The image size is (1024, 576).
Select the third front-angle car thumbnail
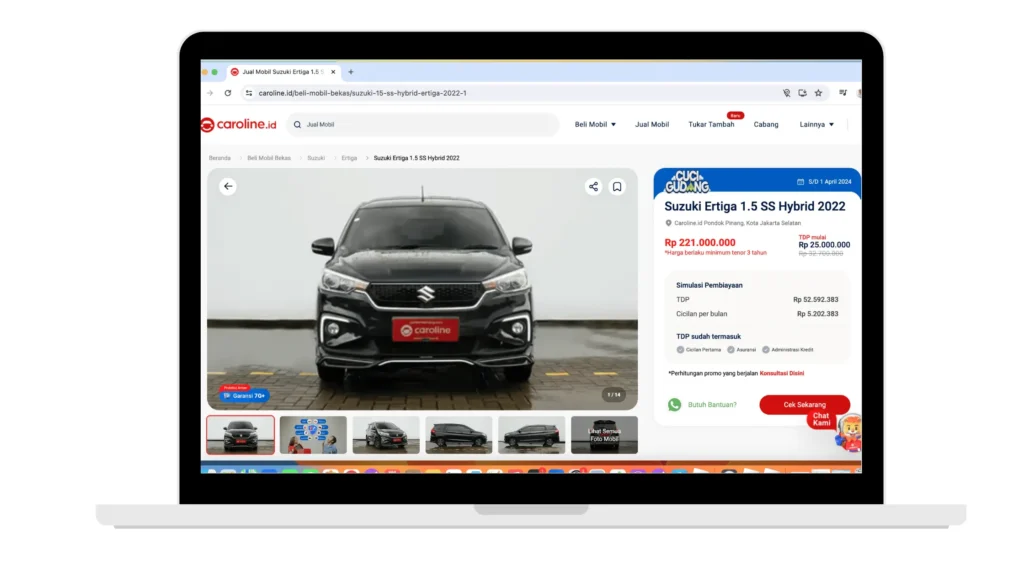[386, 435]
